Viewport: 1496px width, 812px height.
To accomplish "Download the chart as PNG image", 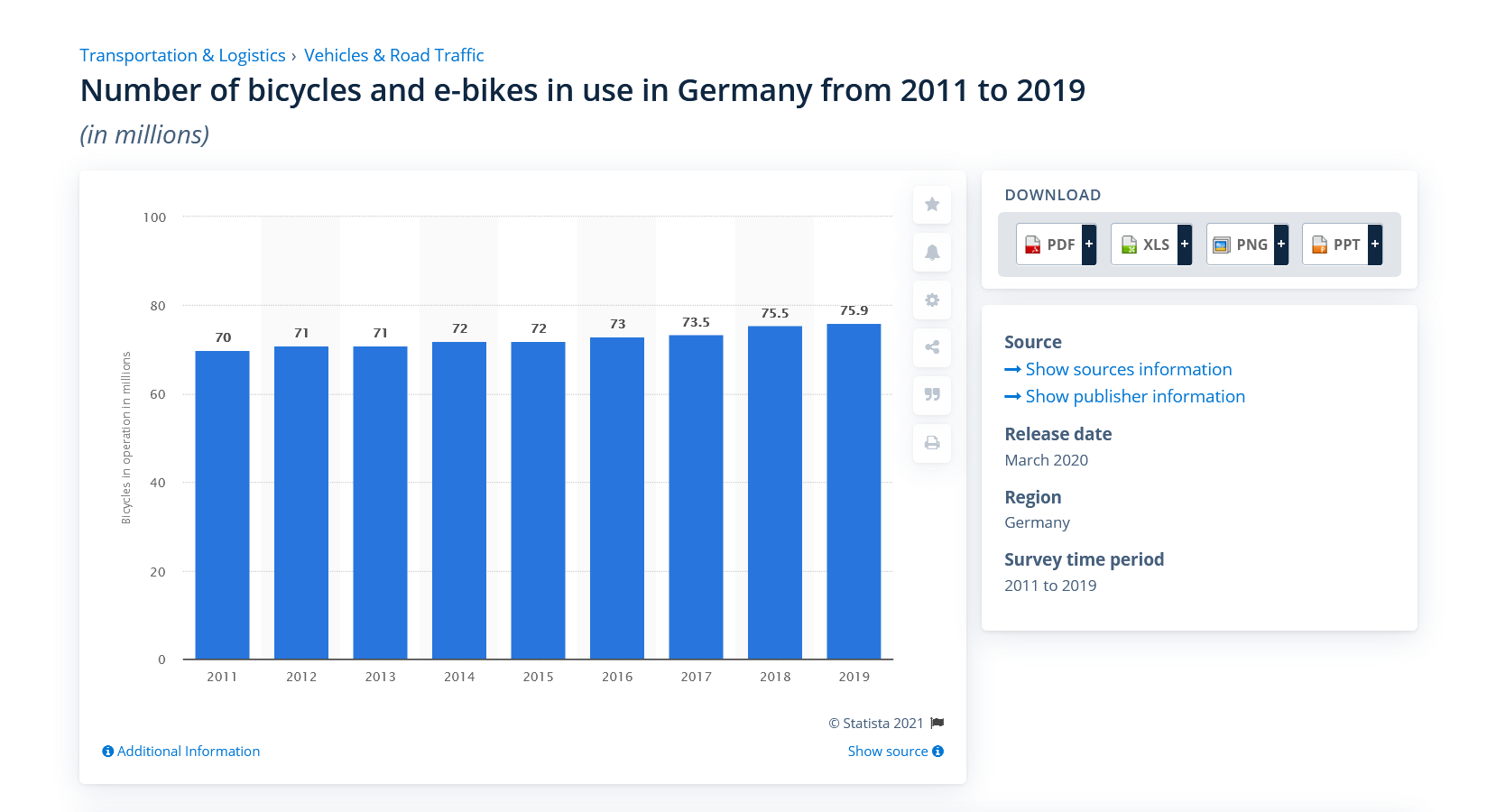I will click(1242, 244).
